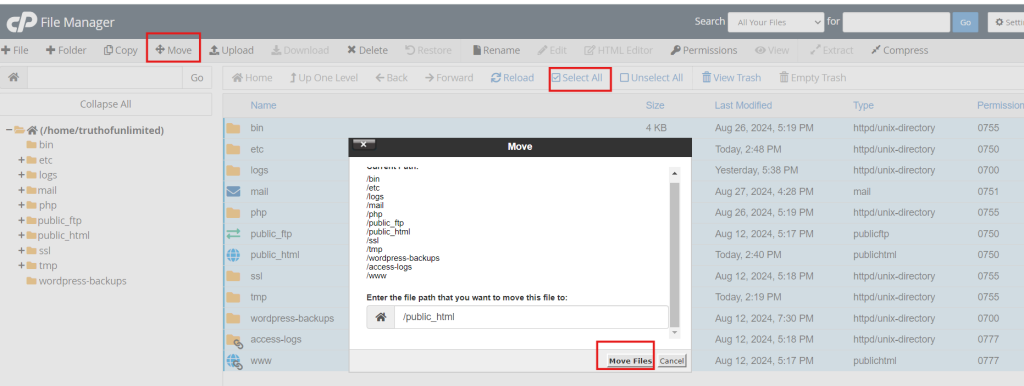Image resolution: width=1024 pixels, height=386 pixels.
Task: Create a new file with File button
Action: click(x=15, y=50)
